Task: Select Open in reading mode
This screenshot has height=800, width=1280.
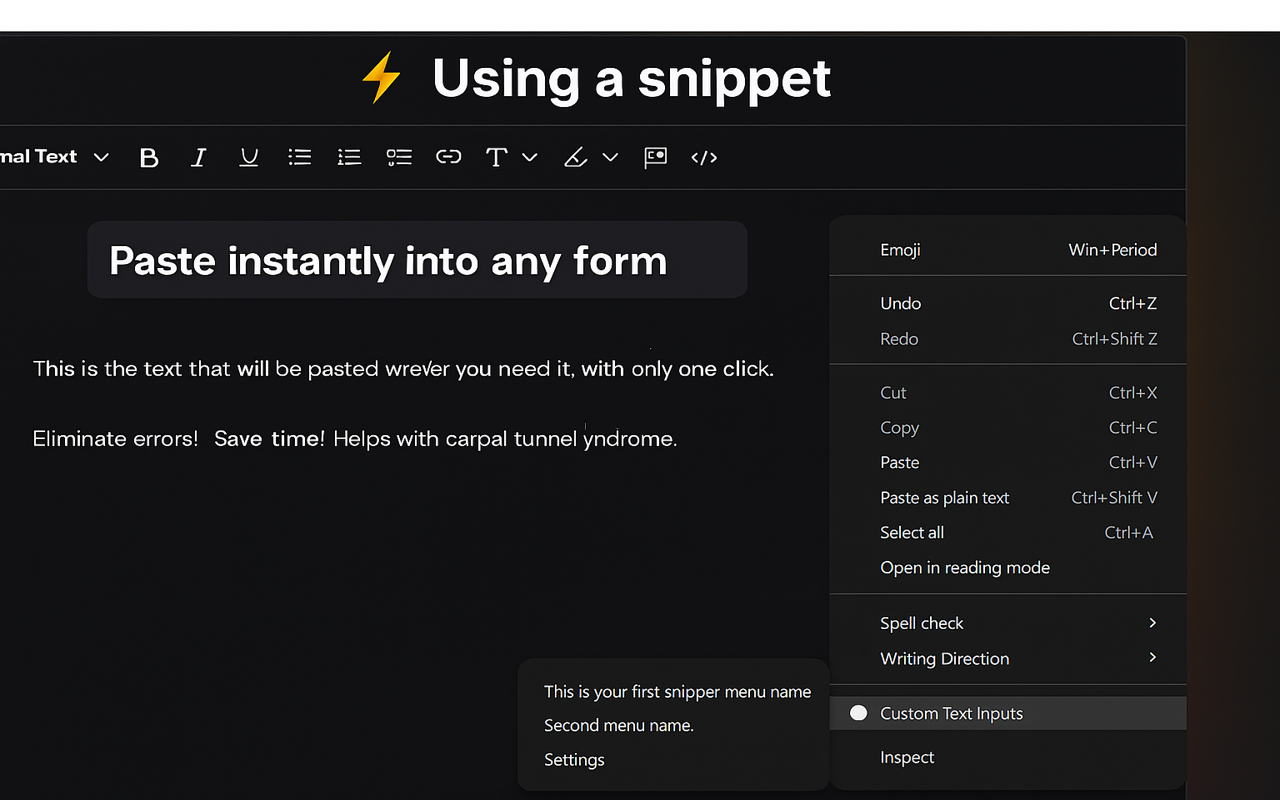Action: pyautogui.click(x=1008, y=568)
